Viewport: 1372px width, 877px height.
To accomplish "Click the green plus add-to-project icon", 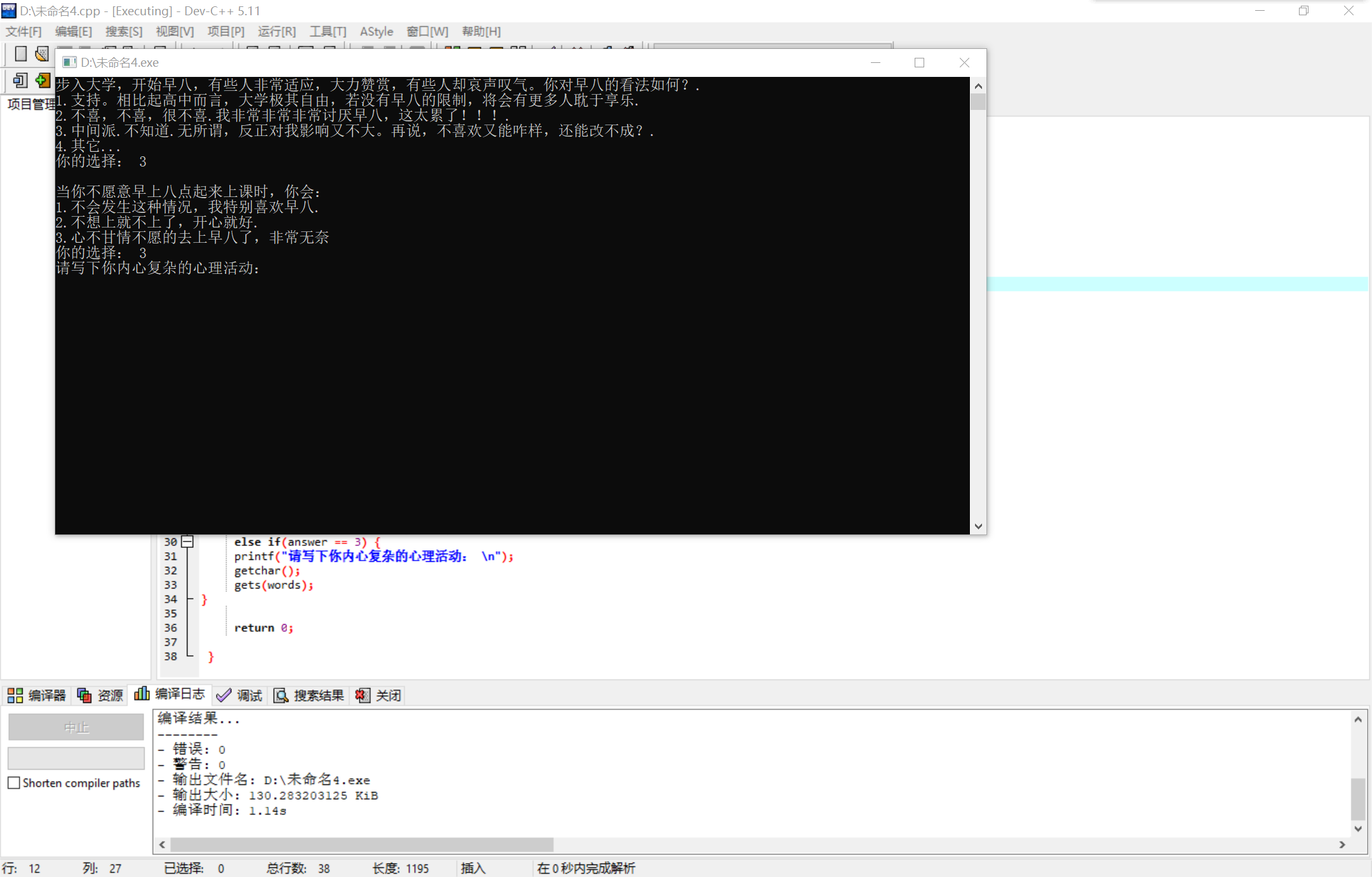I will click(43, 81).
